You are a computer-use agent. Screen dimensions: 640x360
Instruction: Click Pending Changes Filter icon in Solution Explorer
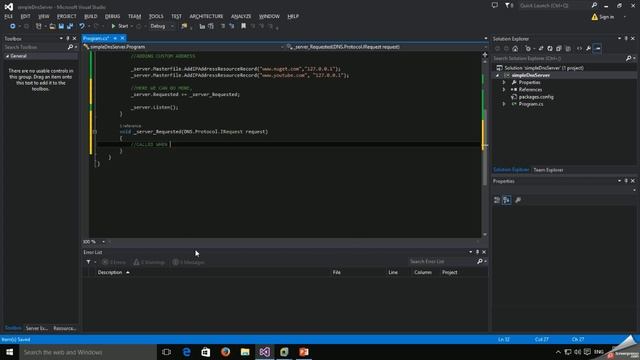(528, 49)
